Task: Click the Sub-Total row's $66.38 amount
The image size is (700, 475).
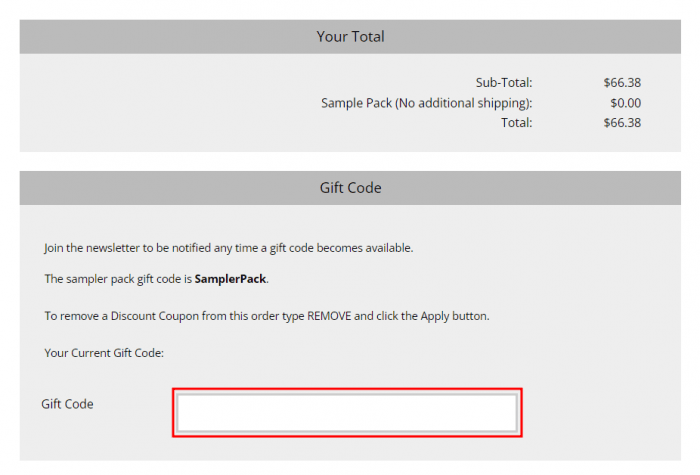Action: click(x=622, y=83)
